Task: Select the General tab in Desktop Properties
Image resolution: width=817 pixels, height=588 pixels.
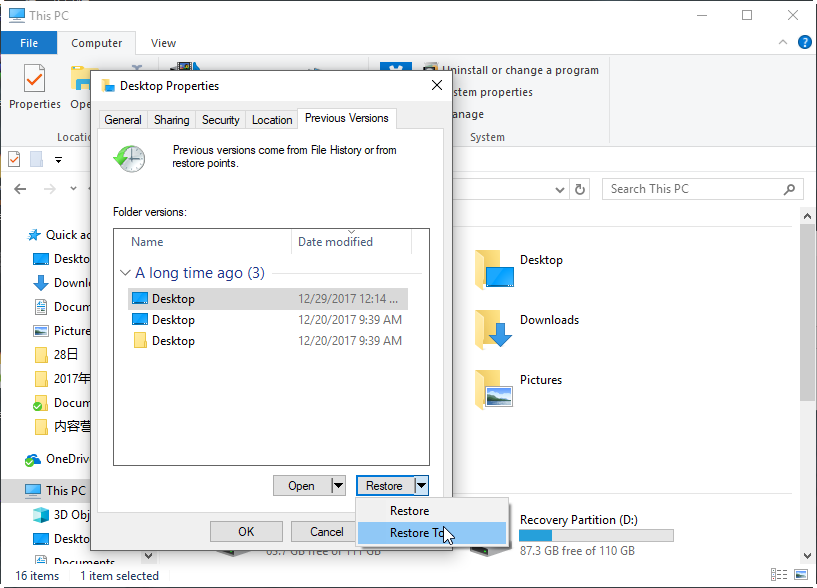Action: tap(123, 120)
